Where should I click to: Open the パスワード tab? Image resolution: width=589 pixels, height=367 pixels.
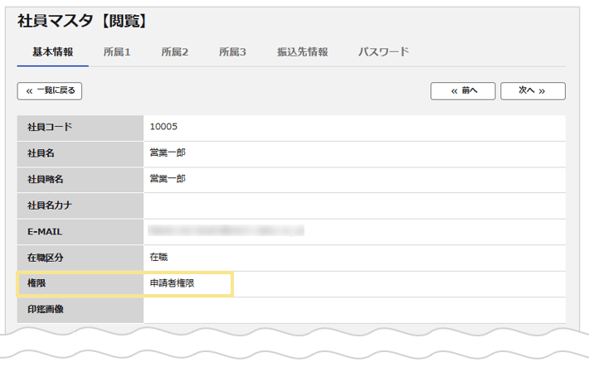pos(383,52)
